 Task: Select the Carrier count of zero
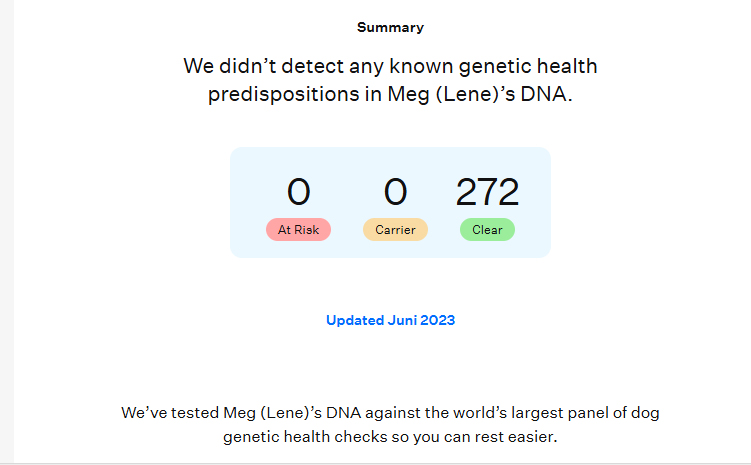[x=395, y=192]
